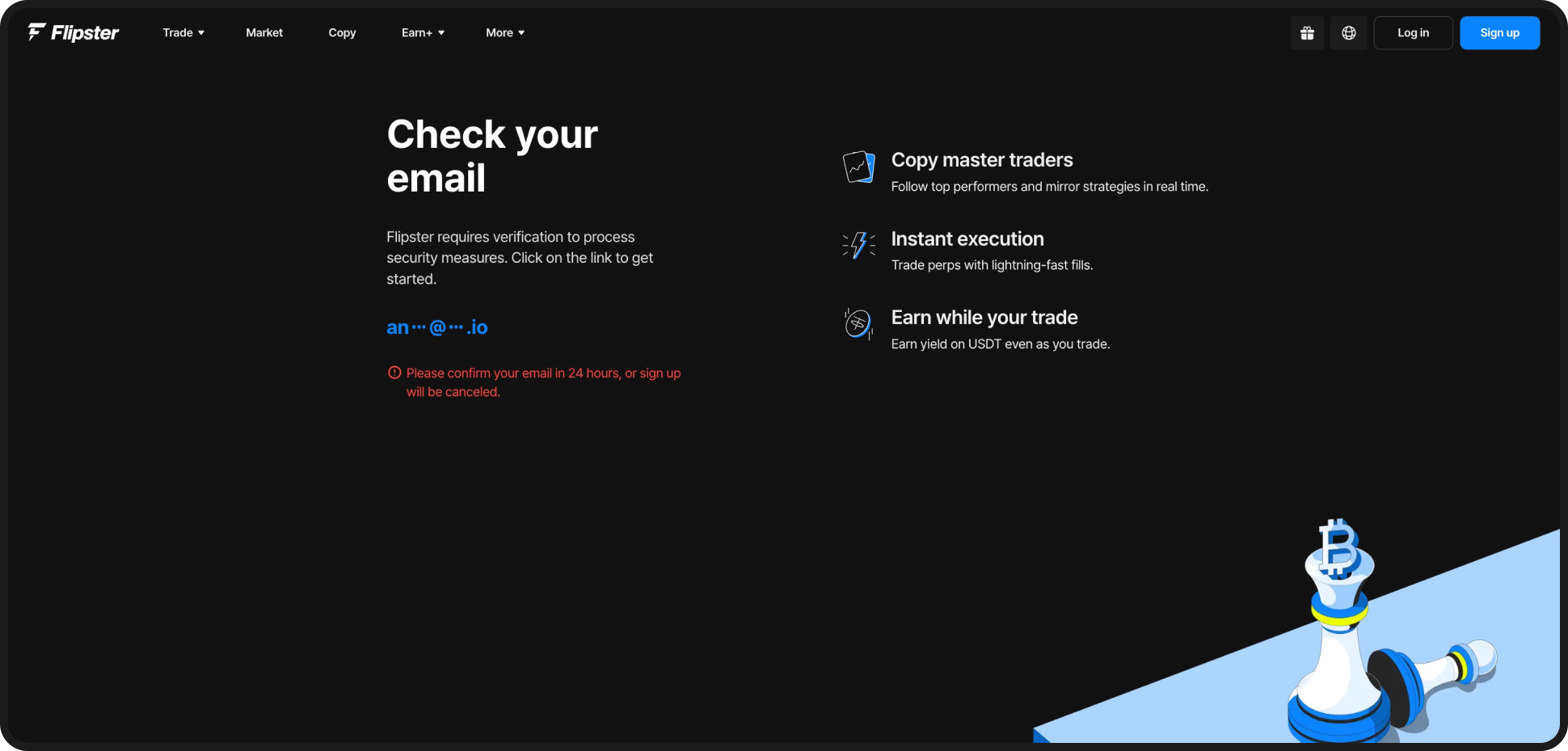Screen dimensions: 1568x751
Task: Click the red warning icon beside the confirmation notice
Action: pyautogui.click(x=394, y=373)
